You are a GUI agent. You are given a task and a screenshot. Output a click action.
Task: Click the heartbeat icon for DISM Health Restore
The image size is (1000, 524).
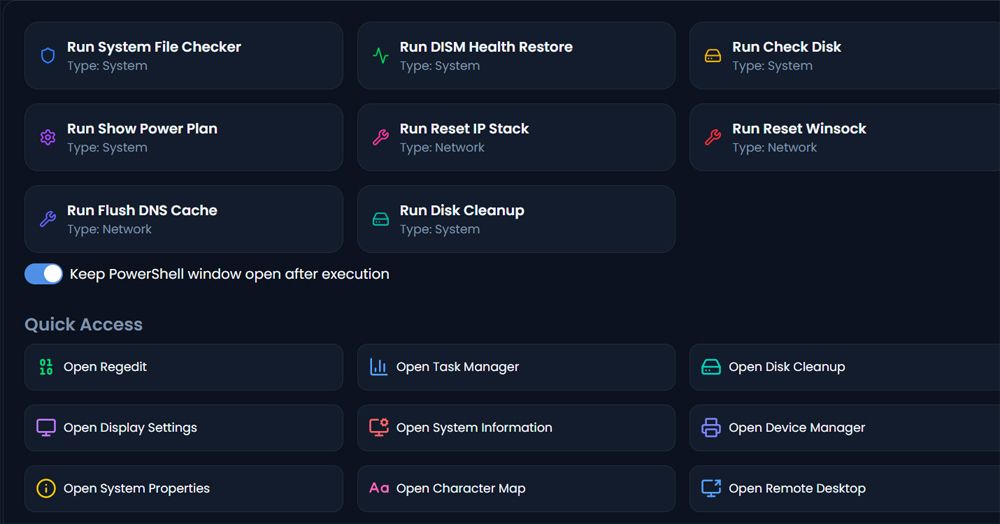[380, 56]
